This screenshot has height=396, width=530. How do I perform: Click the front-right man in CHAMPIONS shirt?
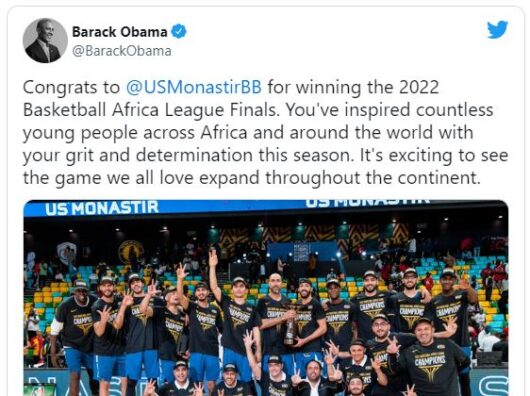point(432,358)
